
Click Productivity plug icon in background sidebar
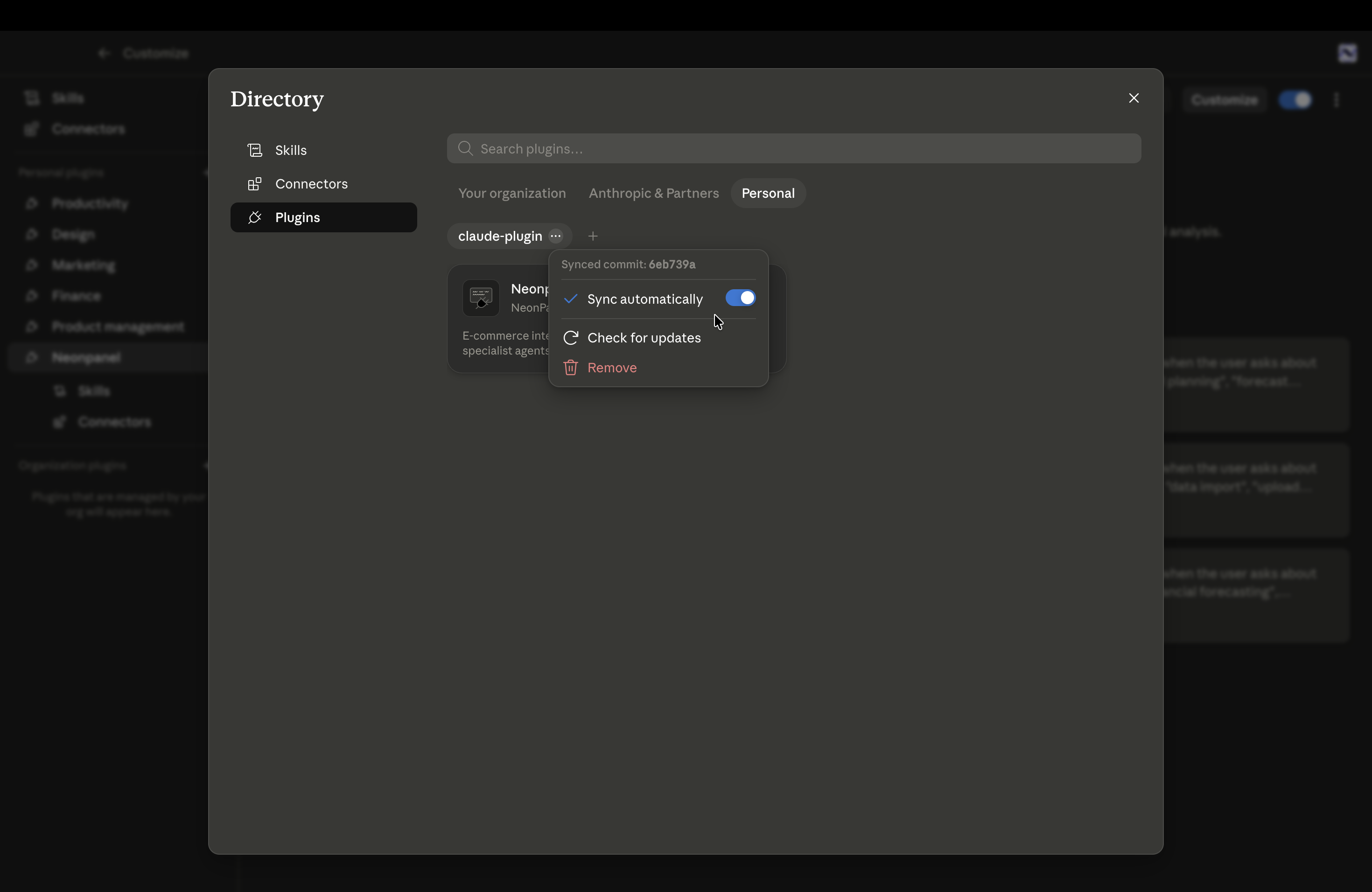point(32,203)
